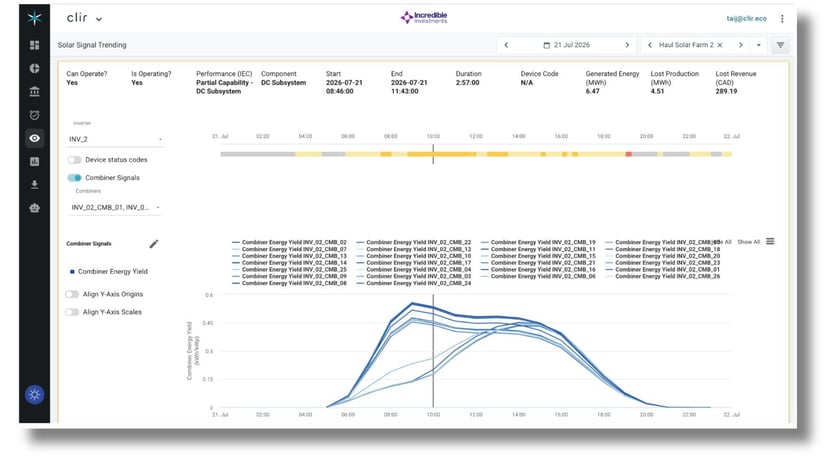Open the three-dot menu beside user email
The height and width of the screenshot is (459, 840).
pyautogui.click(x=782, y=19)
